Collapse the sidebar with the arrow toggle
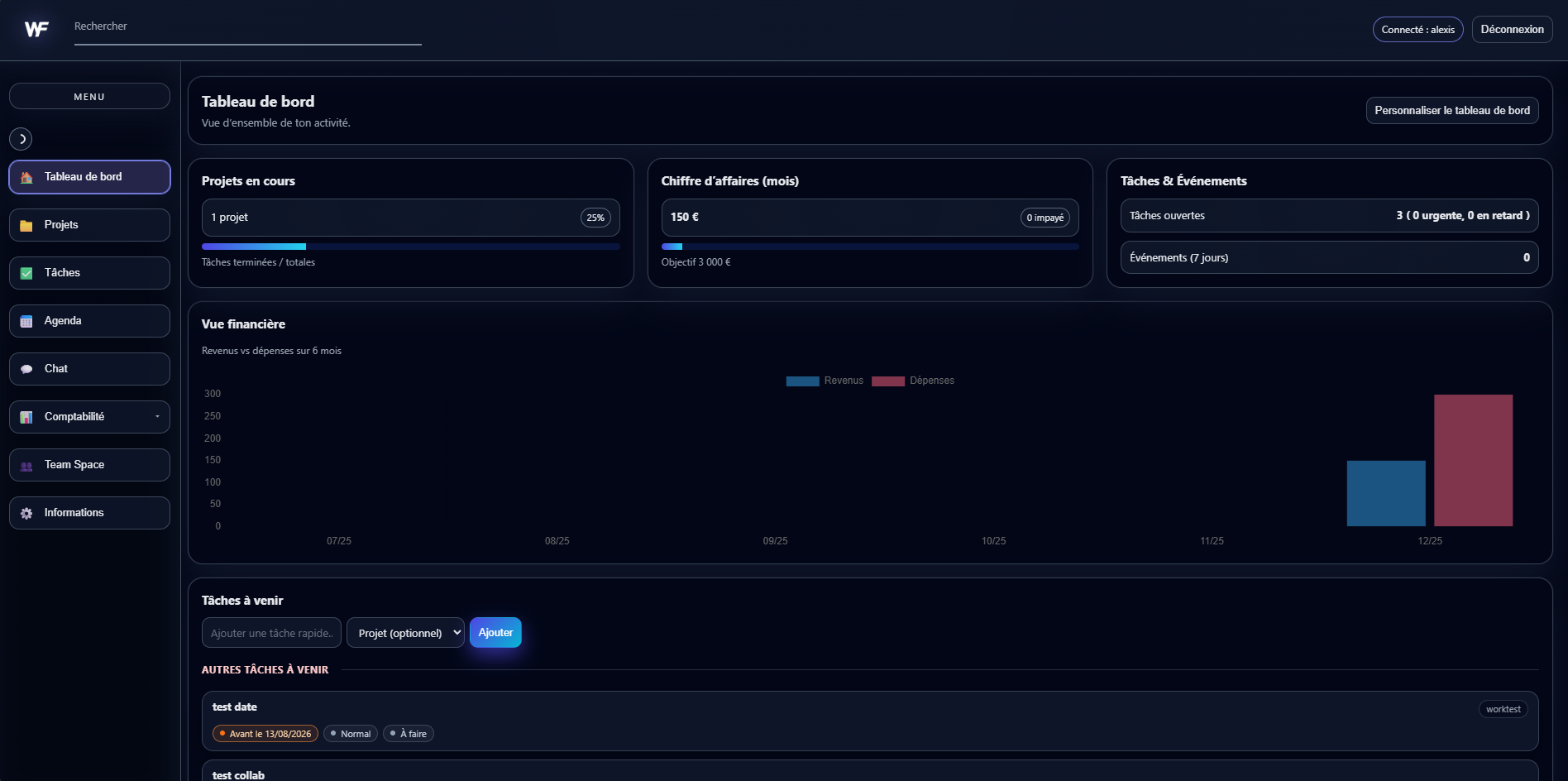This screenshot has width=1568, height=781. coord(21,139)
